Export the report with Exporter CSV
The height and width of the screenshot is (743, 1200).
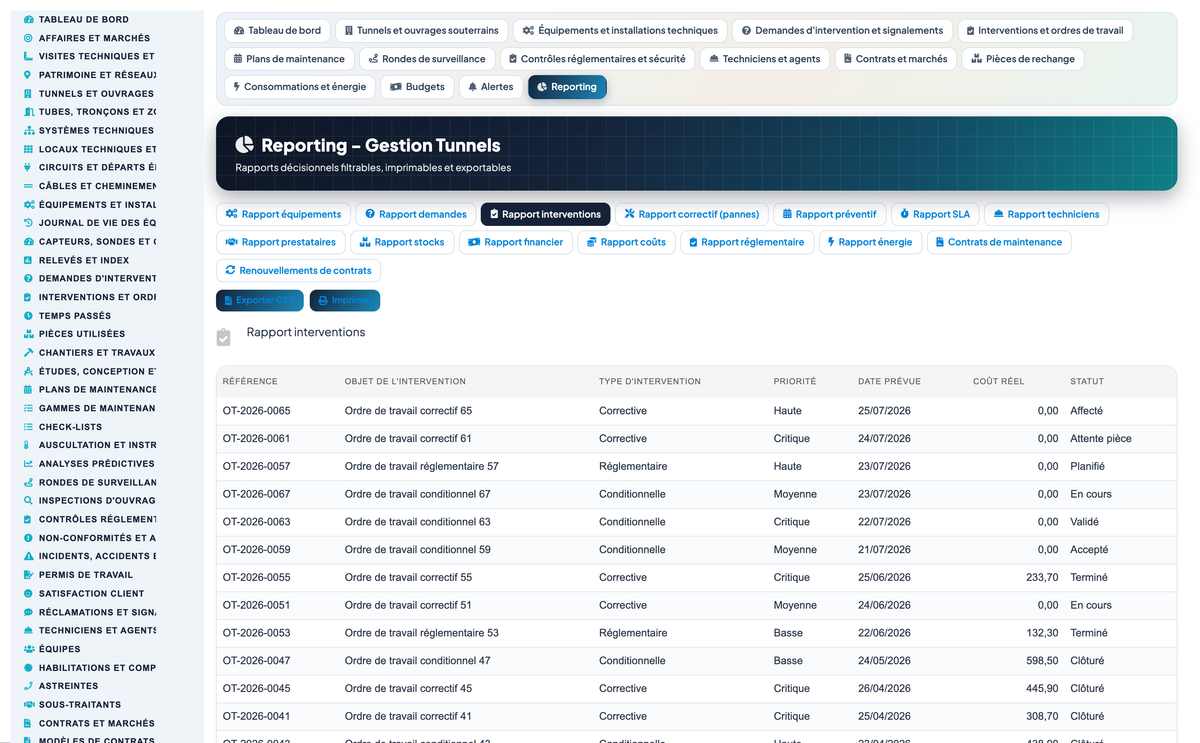point(259,300)
